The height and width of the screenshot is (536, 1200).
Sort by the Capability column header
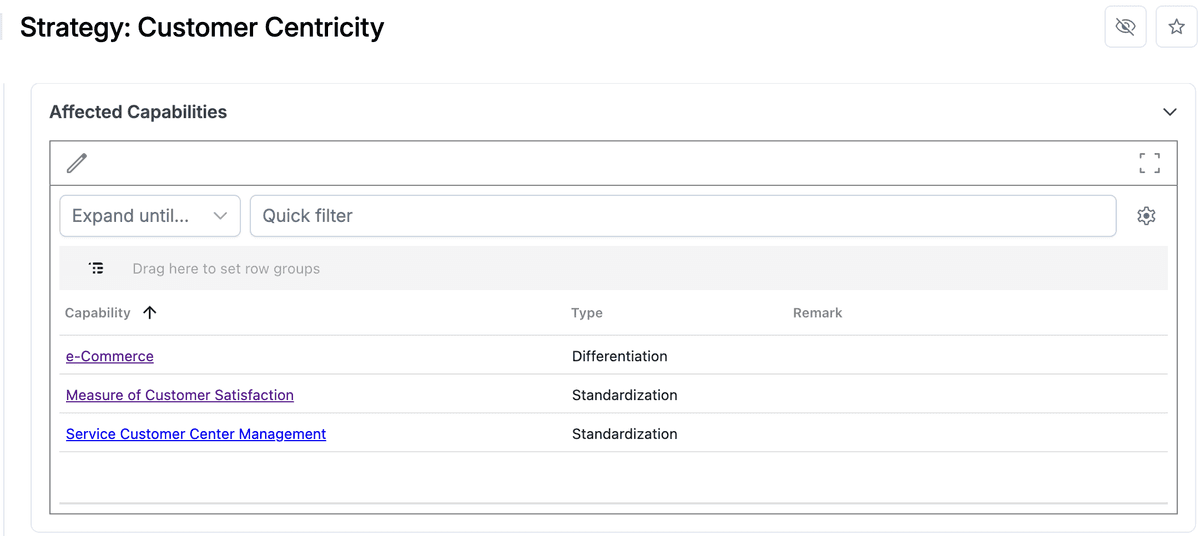coord(98,313)
